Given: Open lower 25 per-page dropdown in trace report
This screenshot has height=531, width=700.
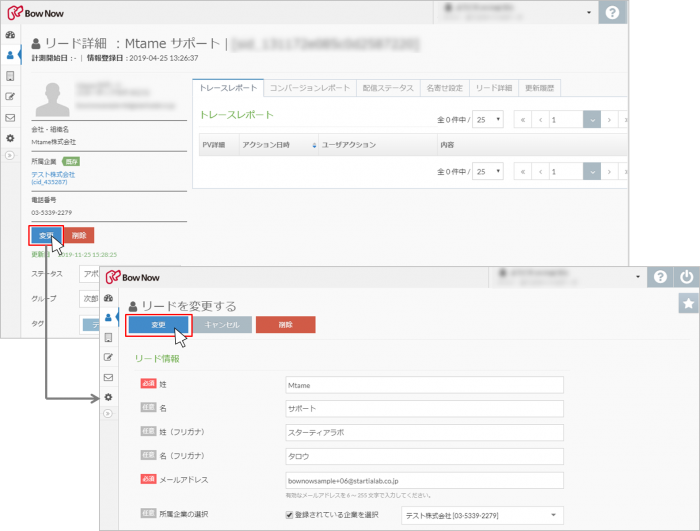Looking at the screenshot, I should pyautogui.click(x=488, y=171).
